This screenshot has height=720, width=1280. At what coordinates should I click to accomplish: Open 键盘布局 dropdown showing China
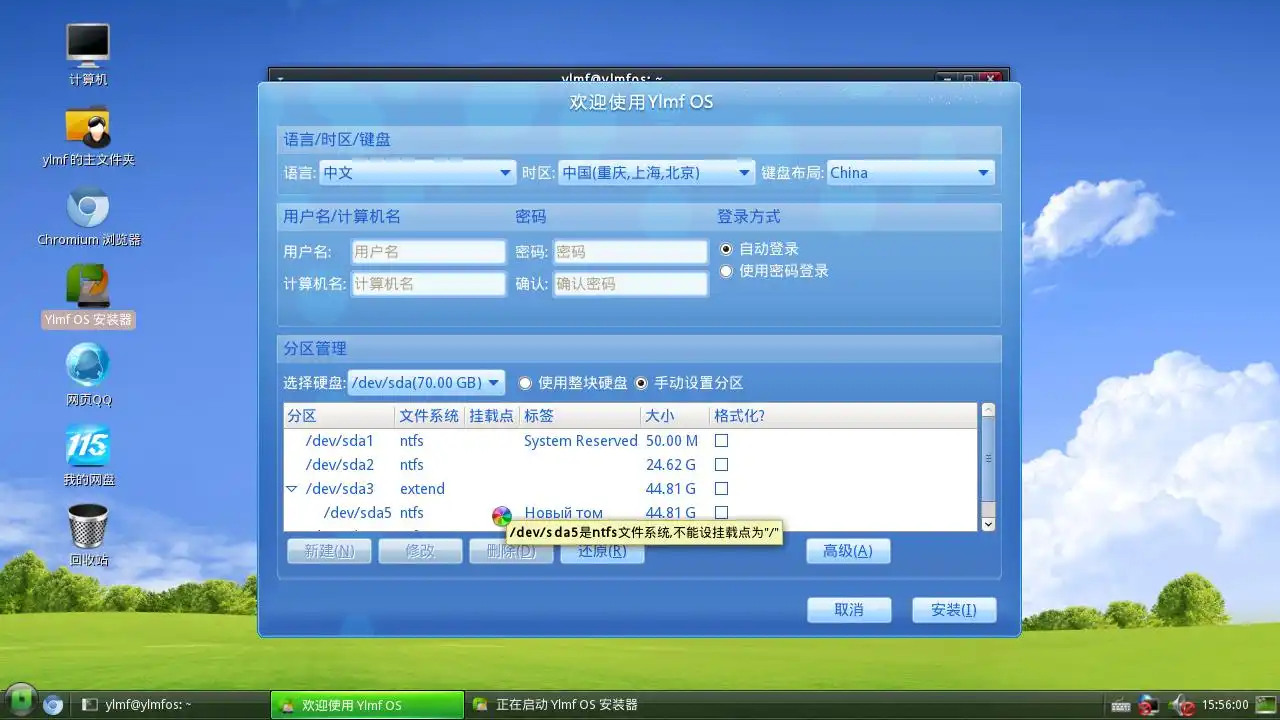(x=911, y=173)
